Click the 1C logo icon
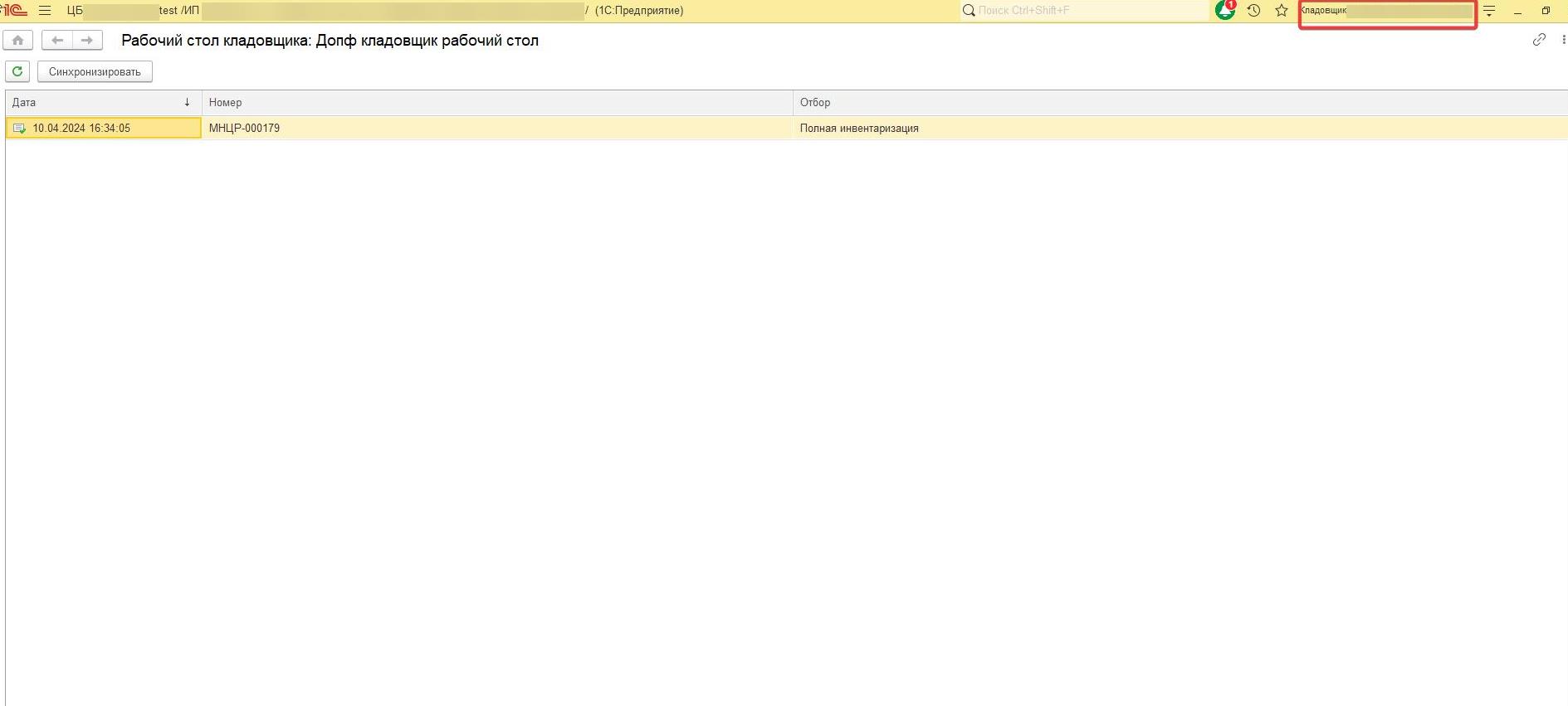Screen dimensions: 1568x706 [14, 11]
